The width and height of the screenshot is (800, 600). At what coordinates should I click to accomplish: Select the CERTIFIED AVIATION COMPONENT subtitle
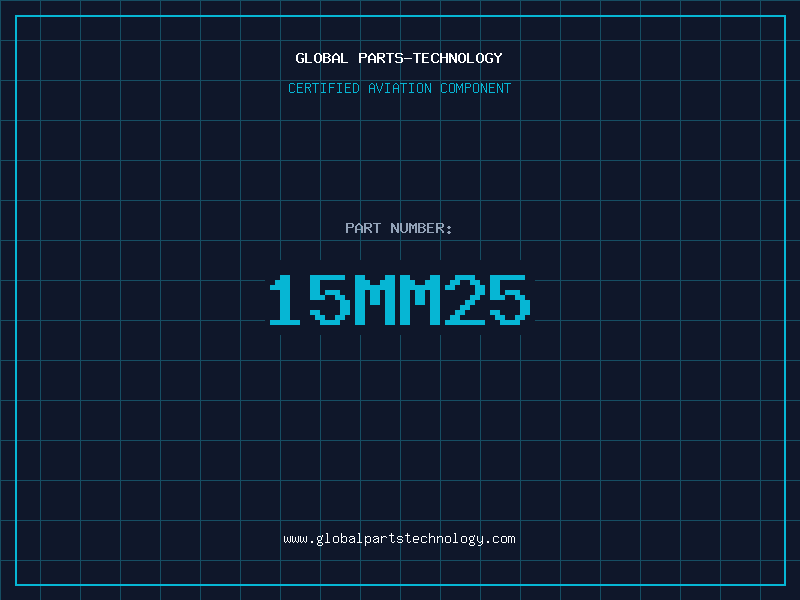tap(399, 88)
